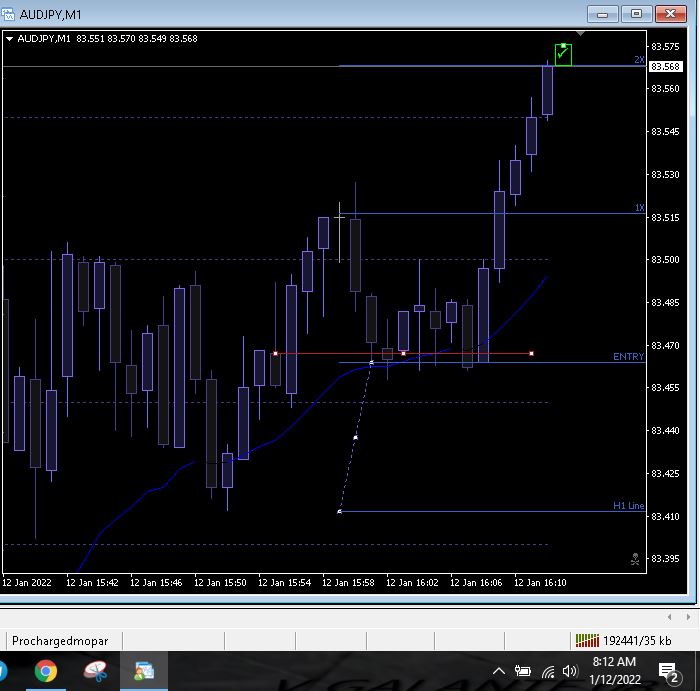
Task: Click the 83.575 price axis label
Action: click(x=665, y=46)
